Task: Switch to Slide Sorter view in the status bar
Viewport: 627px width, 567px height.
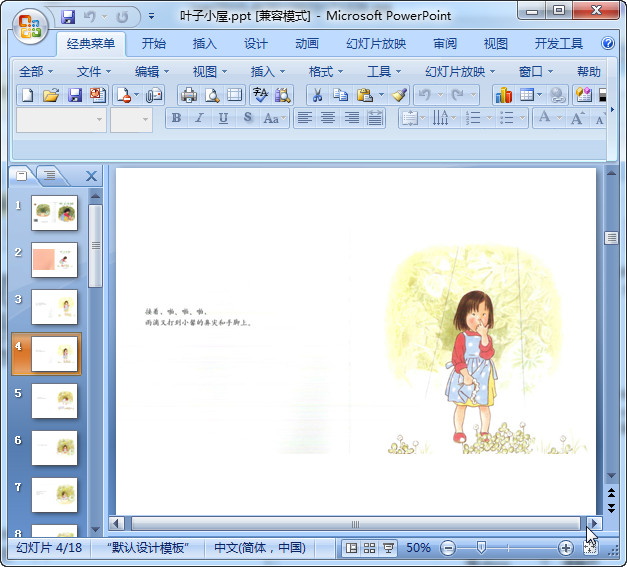Action: (x=369, y=548)
